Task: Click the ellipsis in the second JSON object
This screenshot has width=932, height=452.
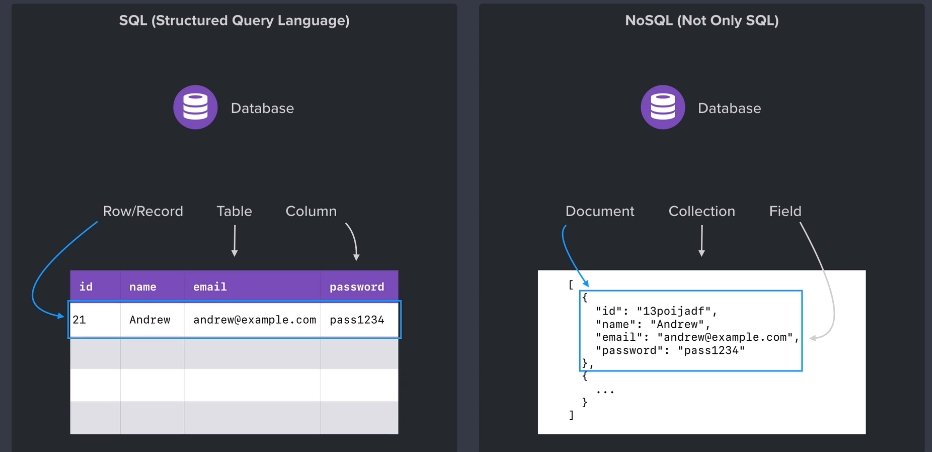Action: (x=605, y=389)
